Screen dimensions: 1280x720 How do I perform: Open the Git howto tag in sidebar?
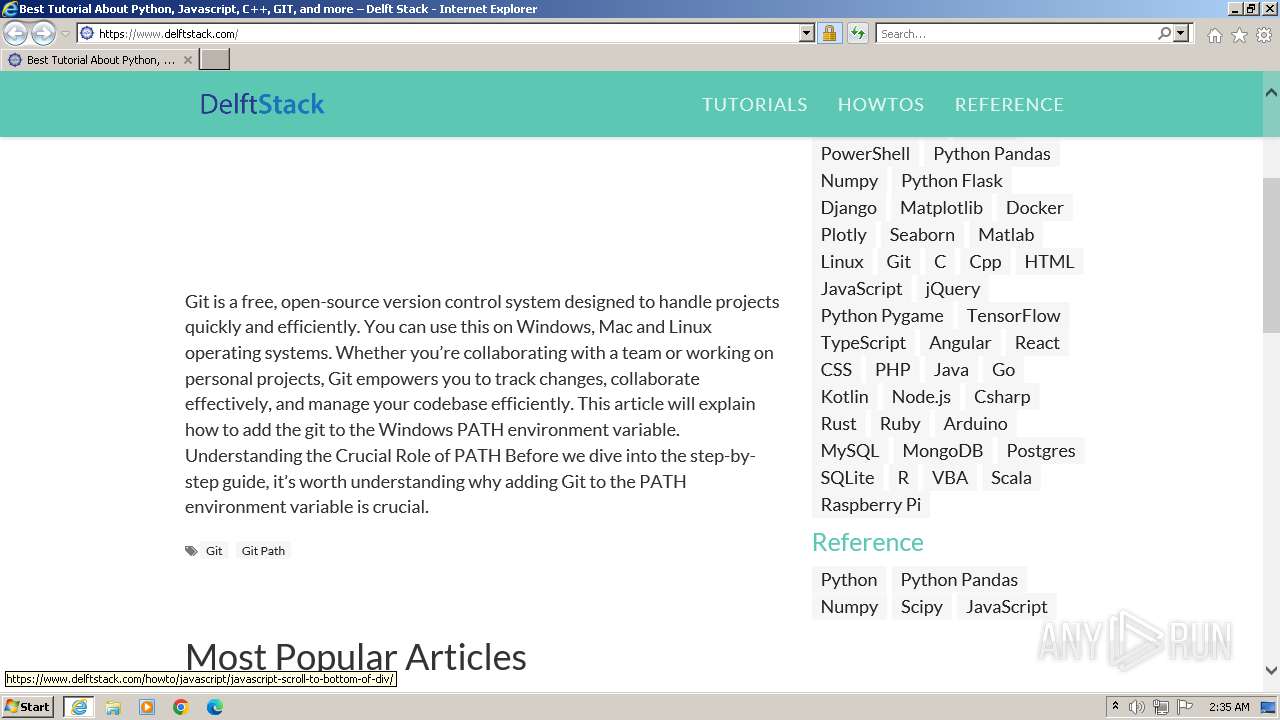coord(898,261)
